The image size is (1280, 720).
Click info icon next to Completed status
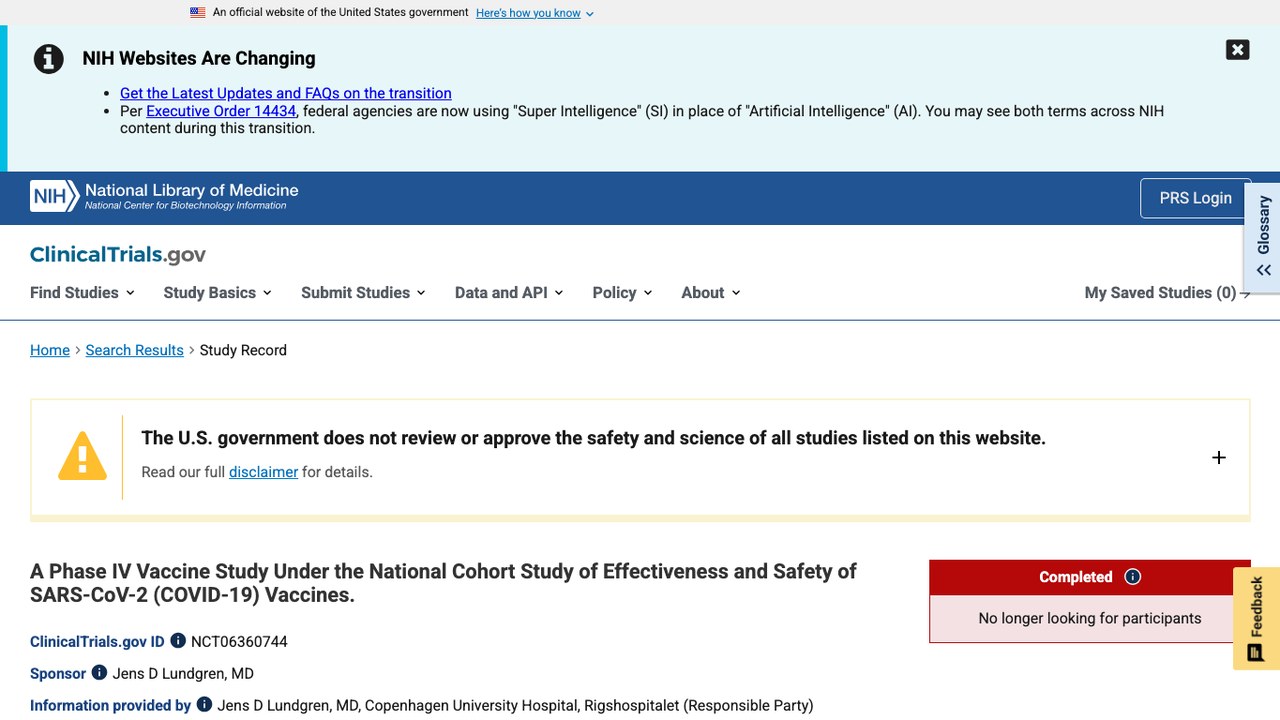(1132, 577)
